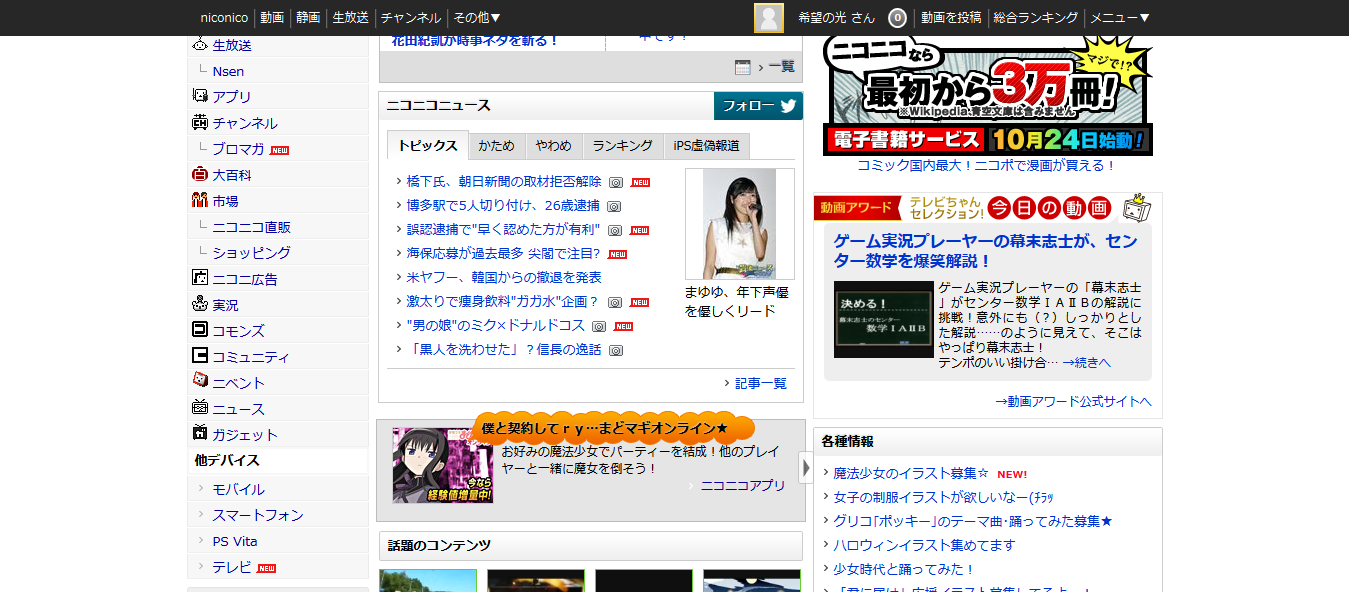Screen dimensions: 1349x592
Task: Click camera icon next to 黒人を洗わせた headline
Action: pyautogui.click(x=616, y=351)
